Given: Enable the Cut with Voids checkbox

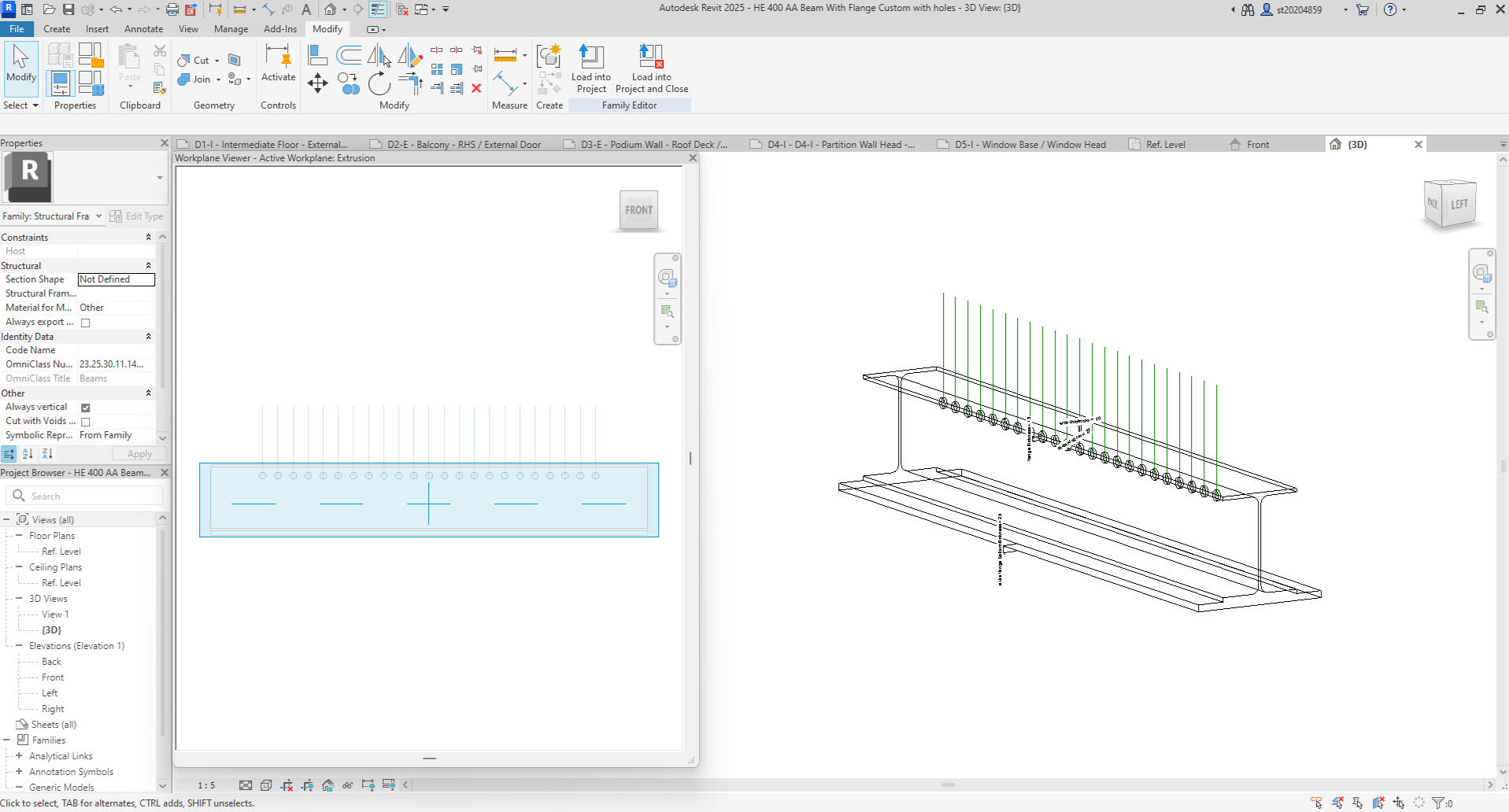Looking at the screenshot, I should [x=86, y=422].
